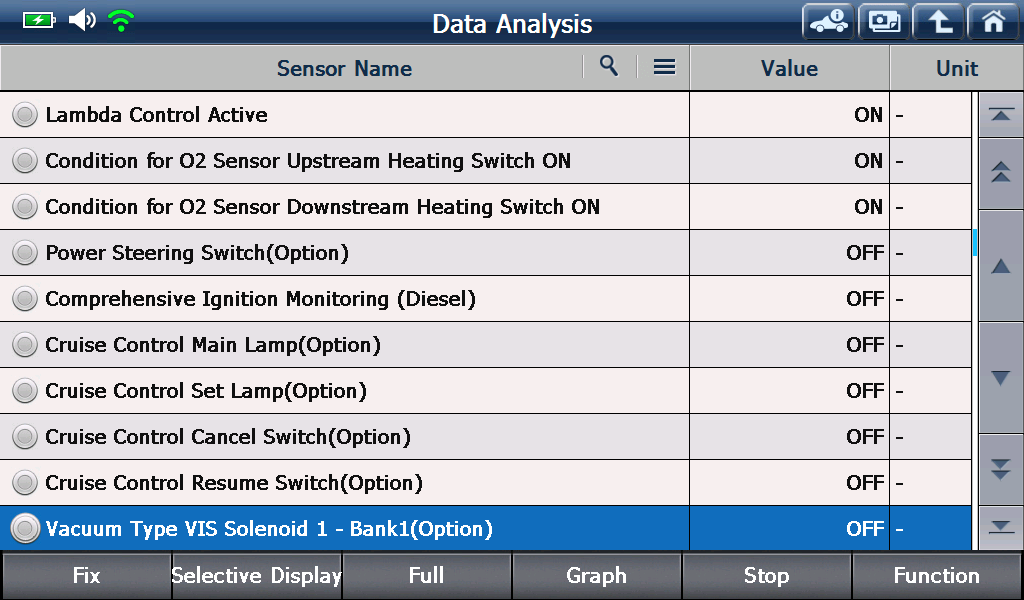The image size is (1024, 600).
Task: Select Lambda Control Active radio button
Action: (x=25, y=115)
